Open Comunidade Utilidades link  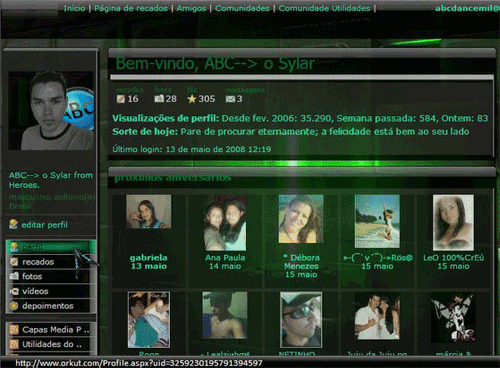(x=324, y=8)
